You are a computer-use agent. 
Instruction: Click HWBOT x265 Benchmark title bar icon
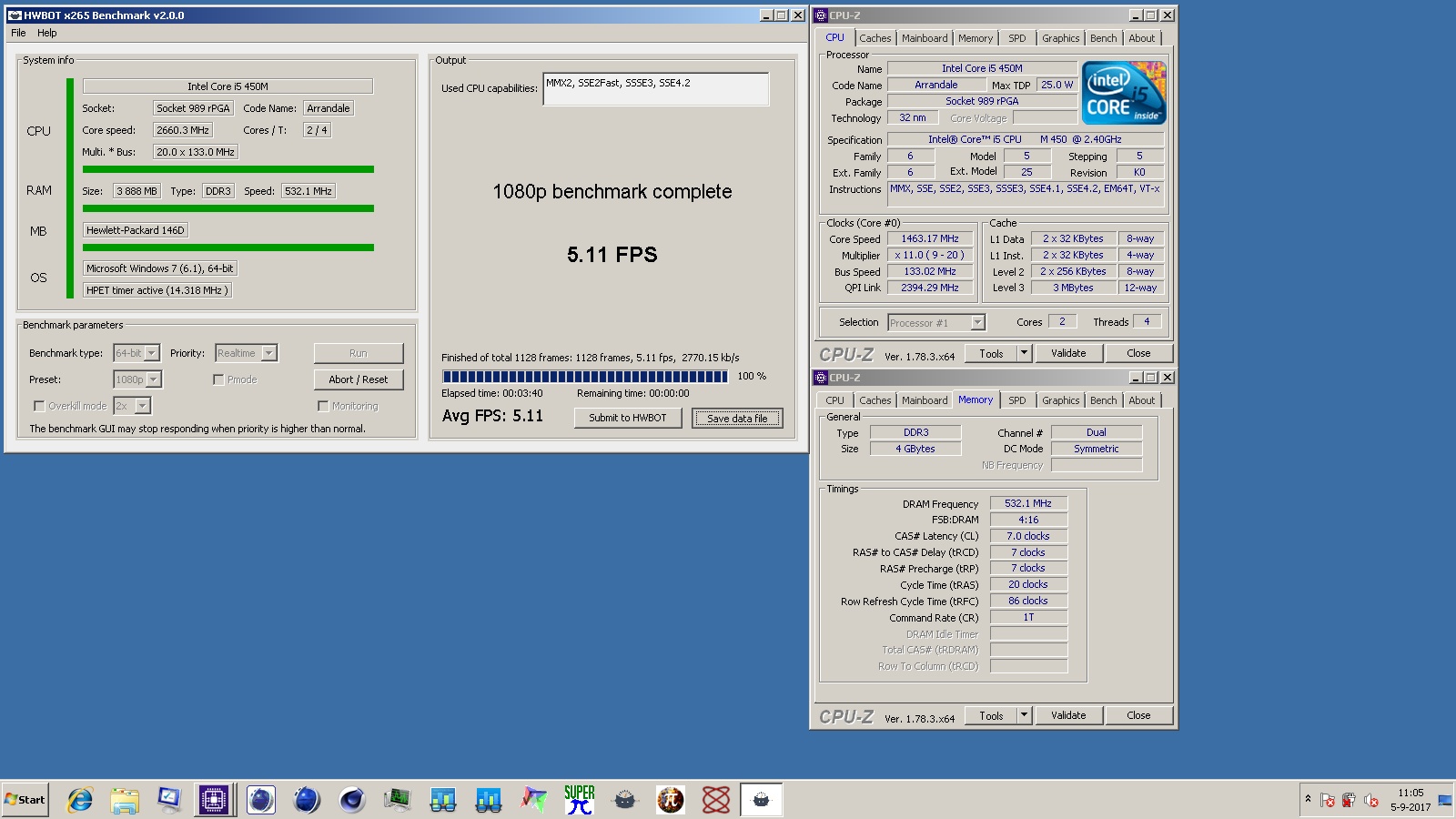click(x=14, y=15)
